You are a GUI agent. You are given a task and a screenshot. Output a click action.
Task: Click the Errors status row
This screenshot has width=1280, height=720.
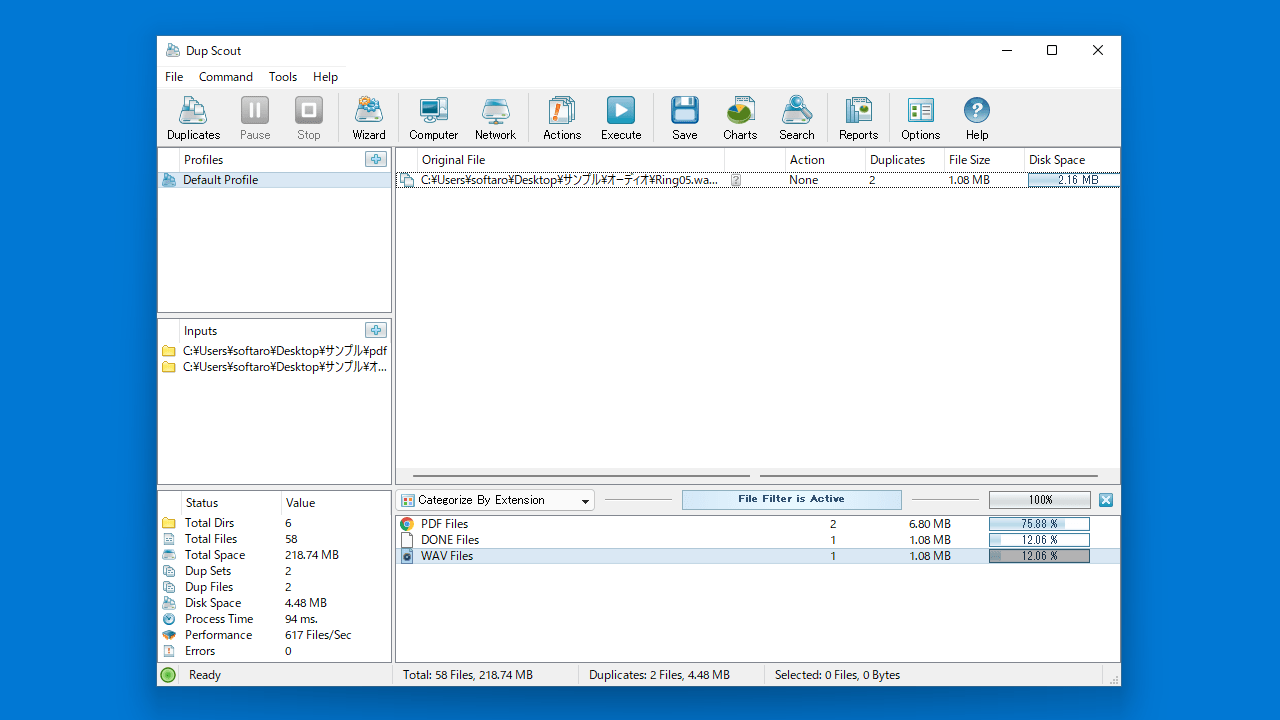click(275, 651)
